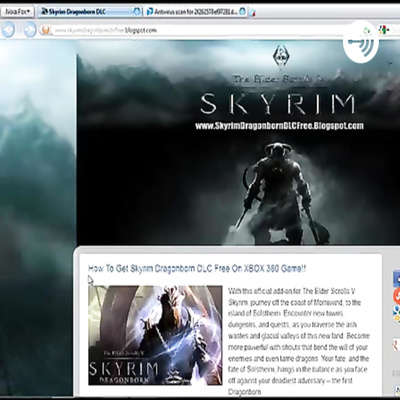Open the 'How To Get Skyrim Dragonborn DLC Free' post link
This screenshot has width=400, height=400.
tap(197, 269)
